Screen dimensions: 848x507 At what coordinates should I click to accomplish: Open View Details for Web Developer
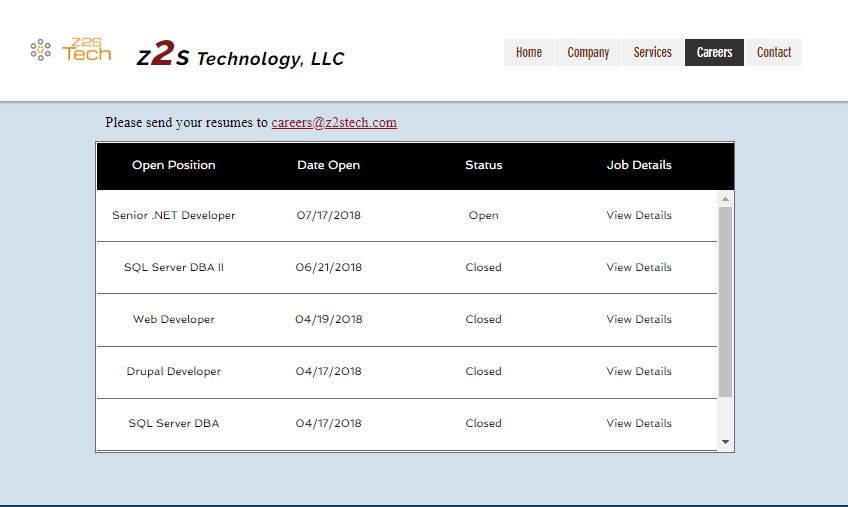(639, 319)
